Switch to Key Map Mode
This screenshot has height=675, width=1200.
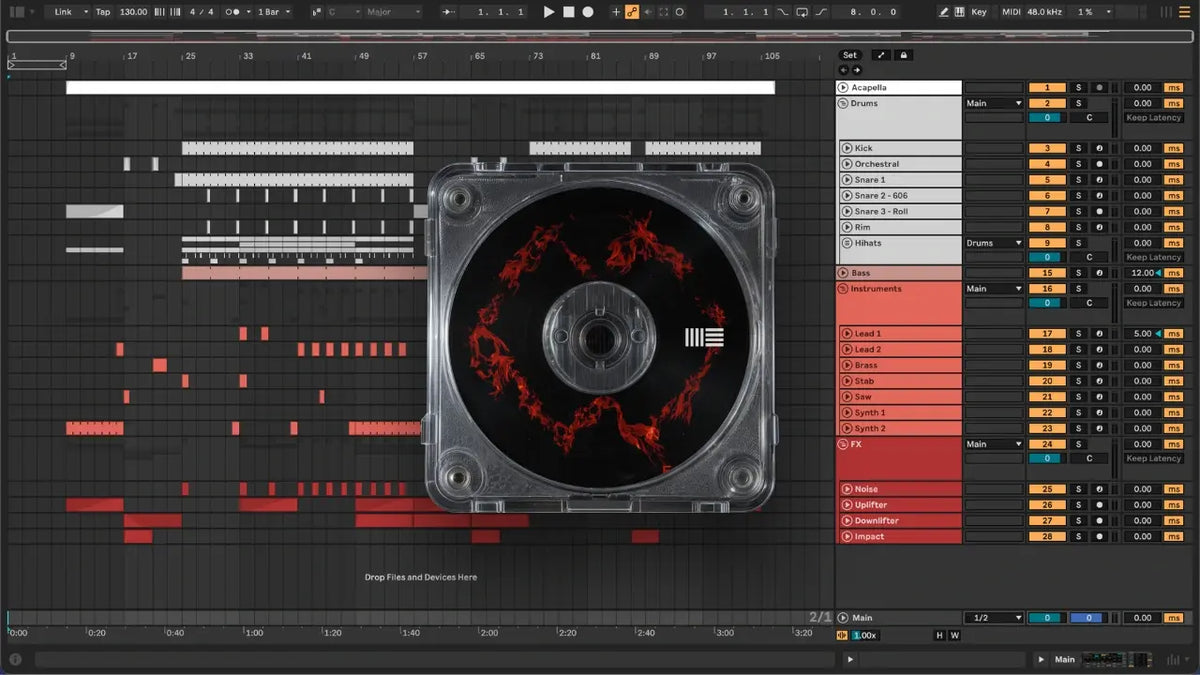pos(978,12)
